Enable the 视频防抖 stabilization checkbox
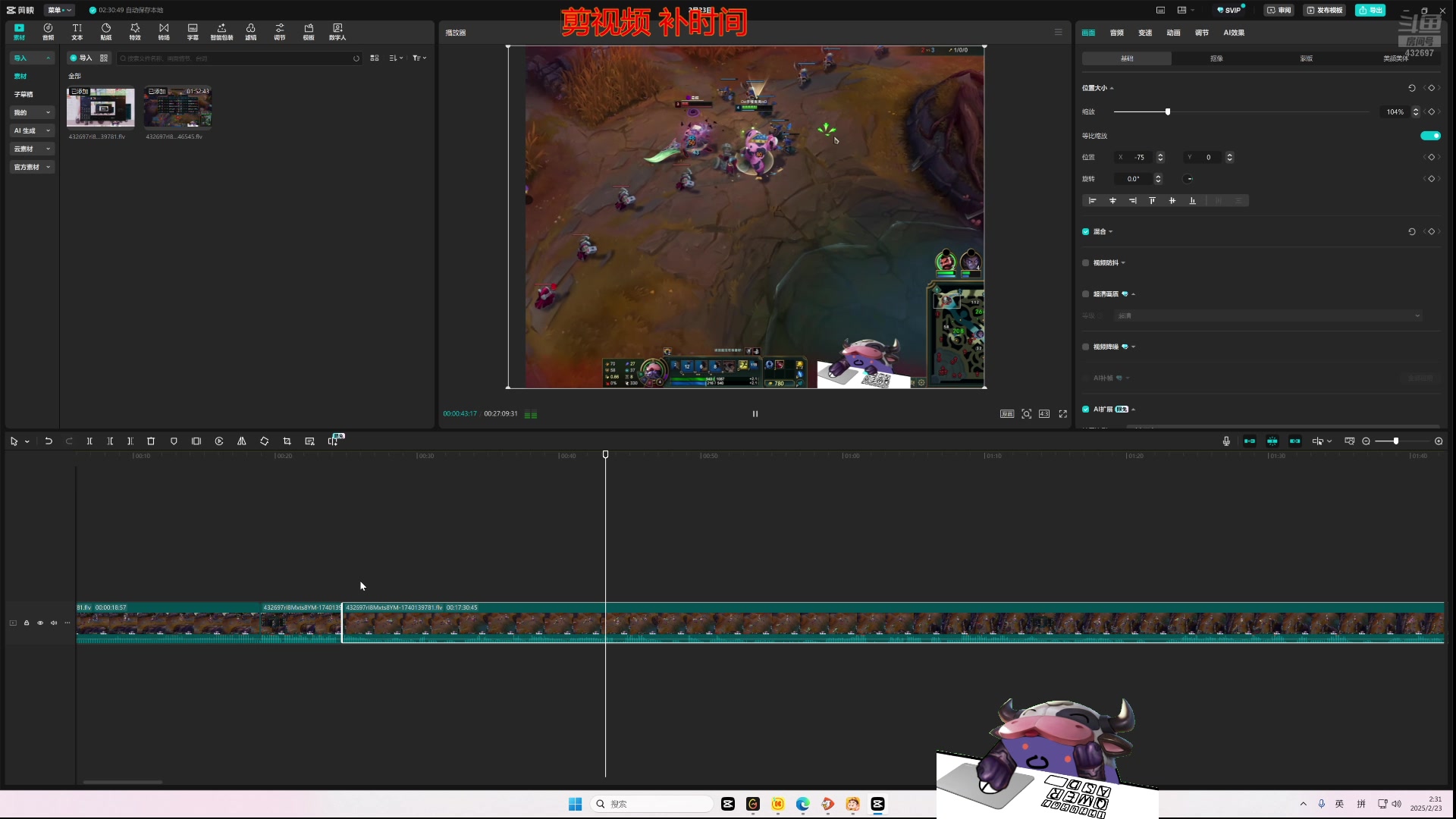This screenshot has width=1456, height=819. (x=1086, y=263)
